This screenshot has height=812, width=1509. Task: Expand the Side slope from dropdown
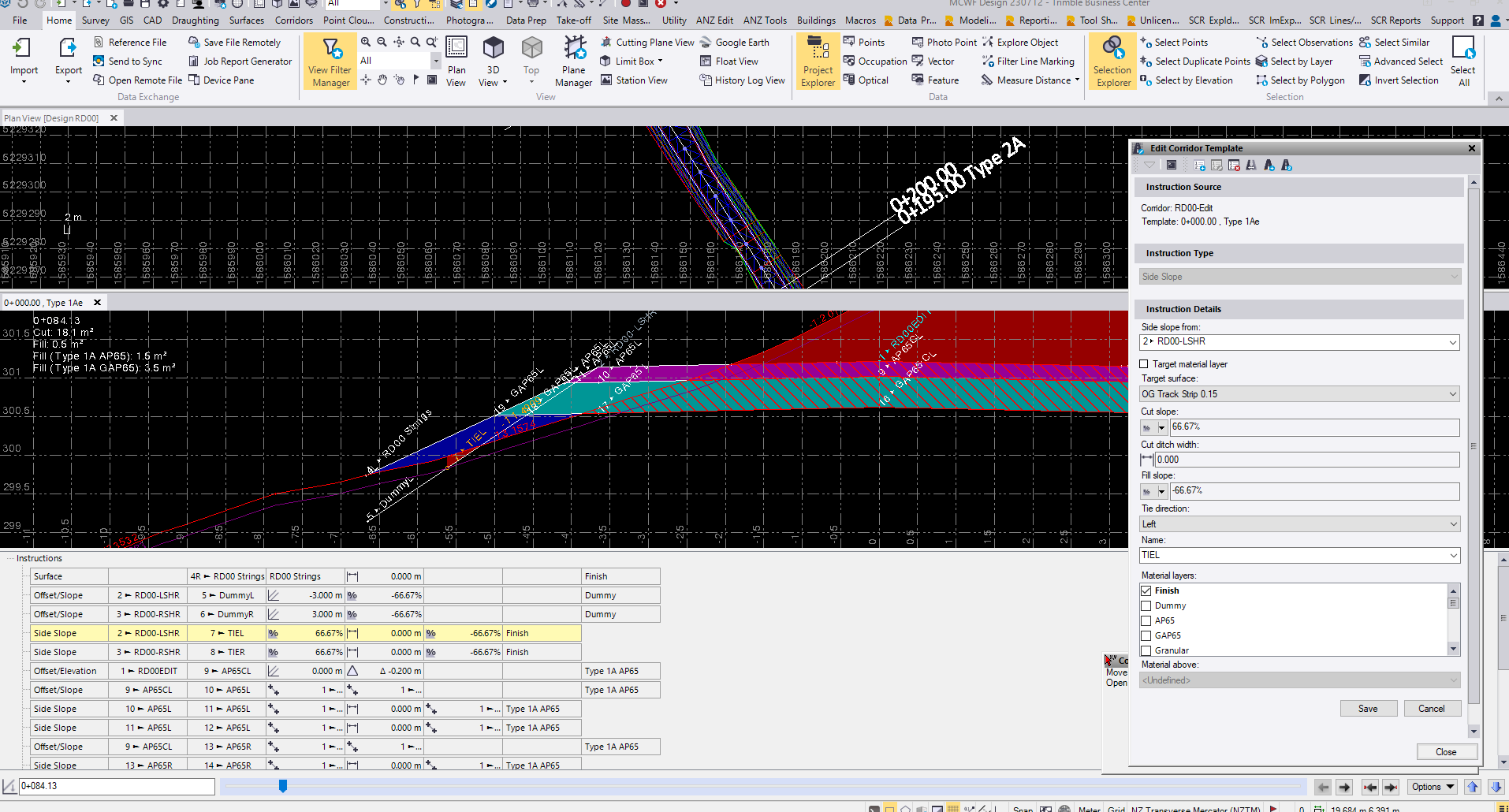pyautogui.click(x=1452, y=342)
